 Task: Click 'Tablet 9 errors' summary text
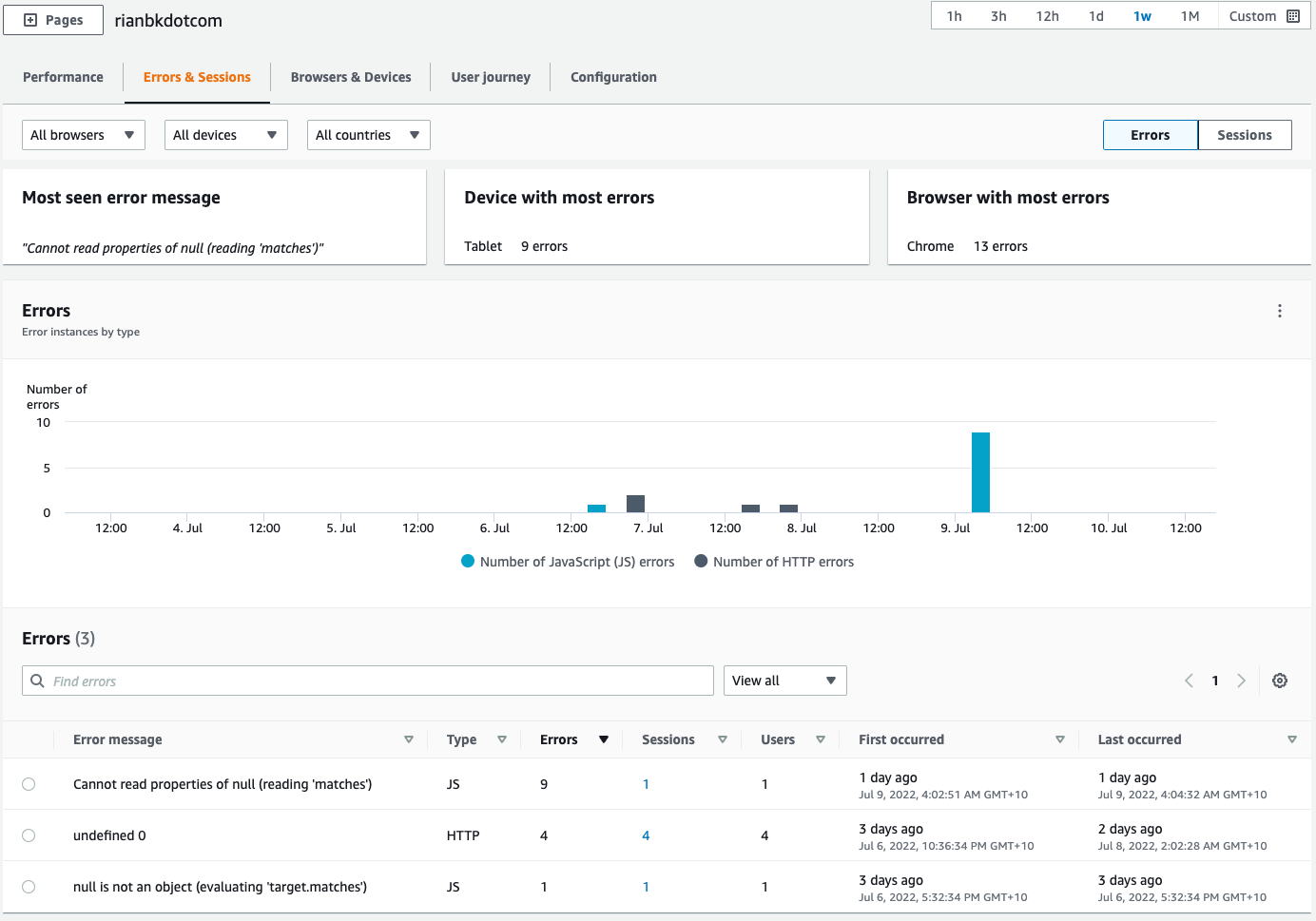(x=515, y=246)
